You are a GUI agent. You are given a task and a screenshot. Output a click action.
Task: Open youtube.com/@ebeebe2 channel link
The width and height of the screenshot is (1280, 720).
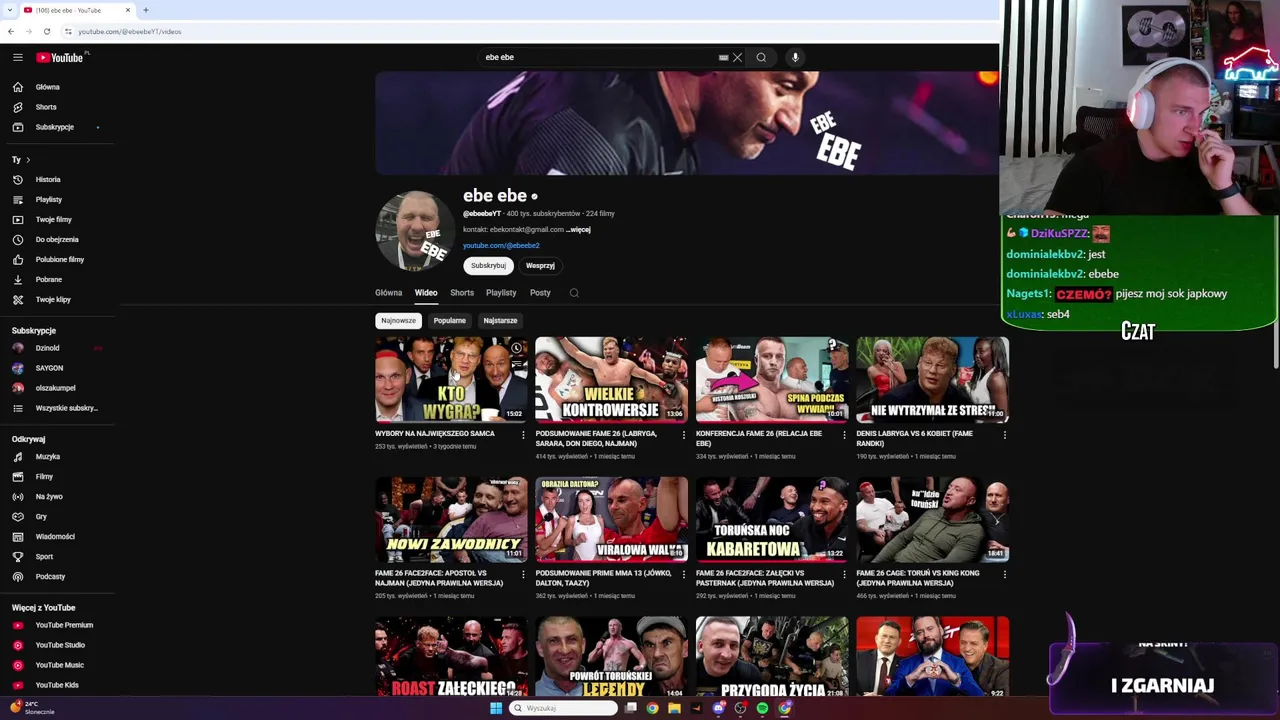(x=501, y=246)
